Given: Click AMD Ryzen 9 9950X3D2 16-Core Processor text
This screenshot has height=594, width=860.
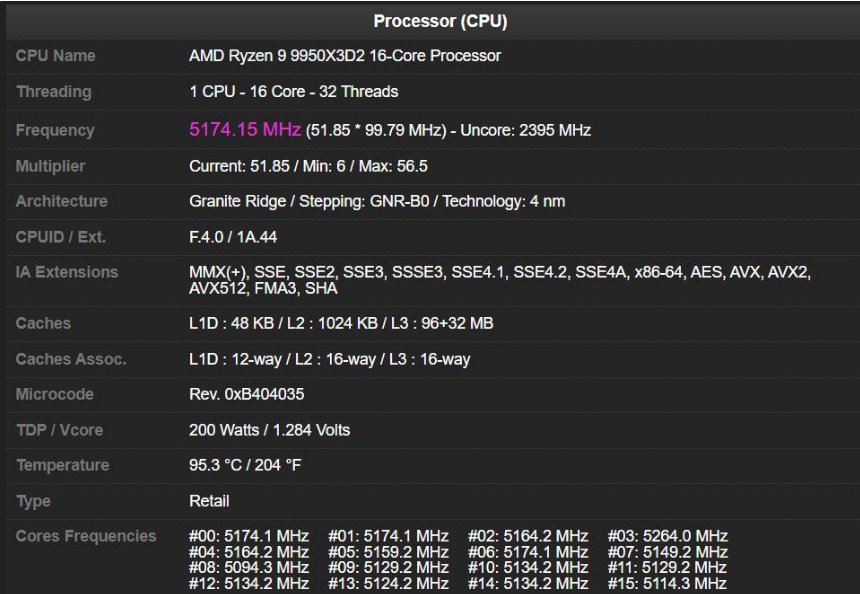Looking at the screenshot, I should [x=345, y=55].
